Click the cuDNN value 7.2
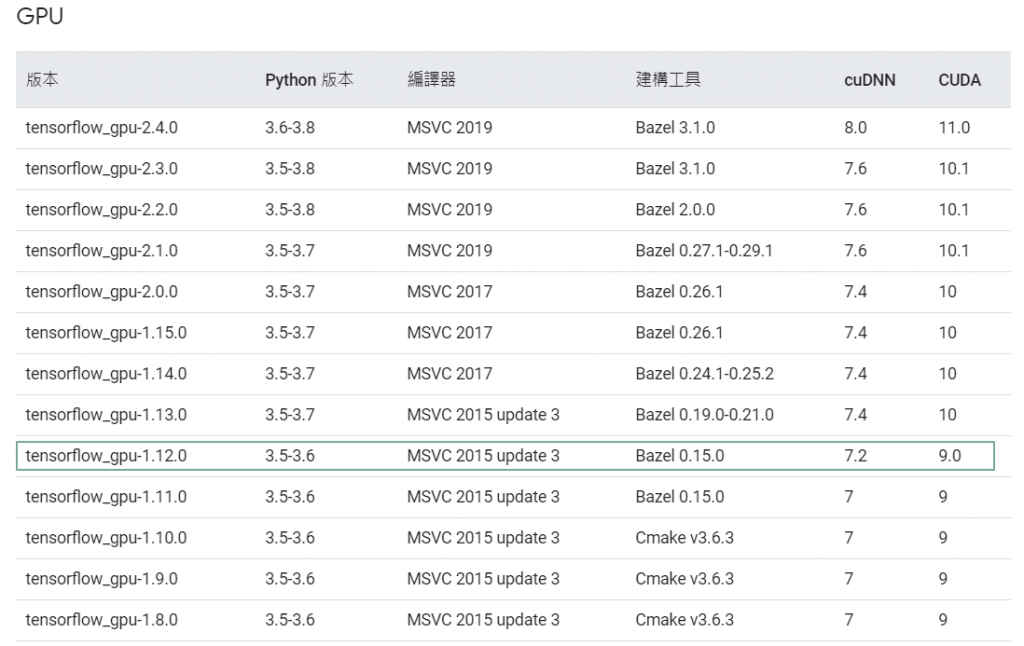Screen dimensions: 1024x646 coord(856,456)
